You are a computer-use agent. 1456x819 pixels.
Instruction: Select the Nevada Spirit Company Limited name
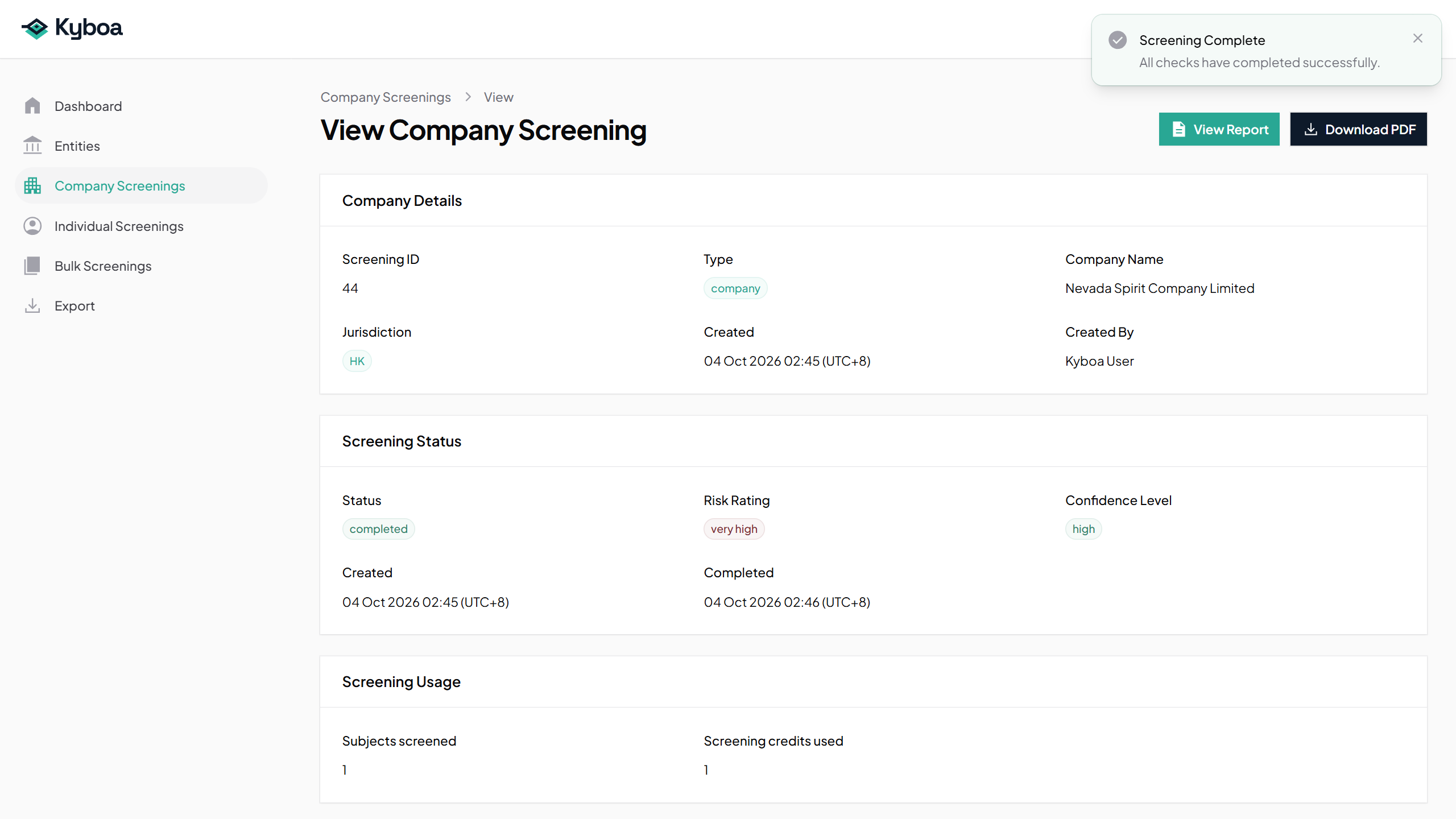click(x=1159, y=288)
